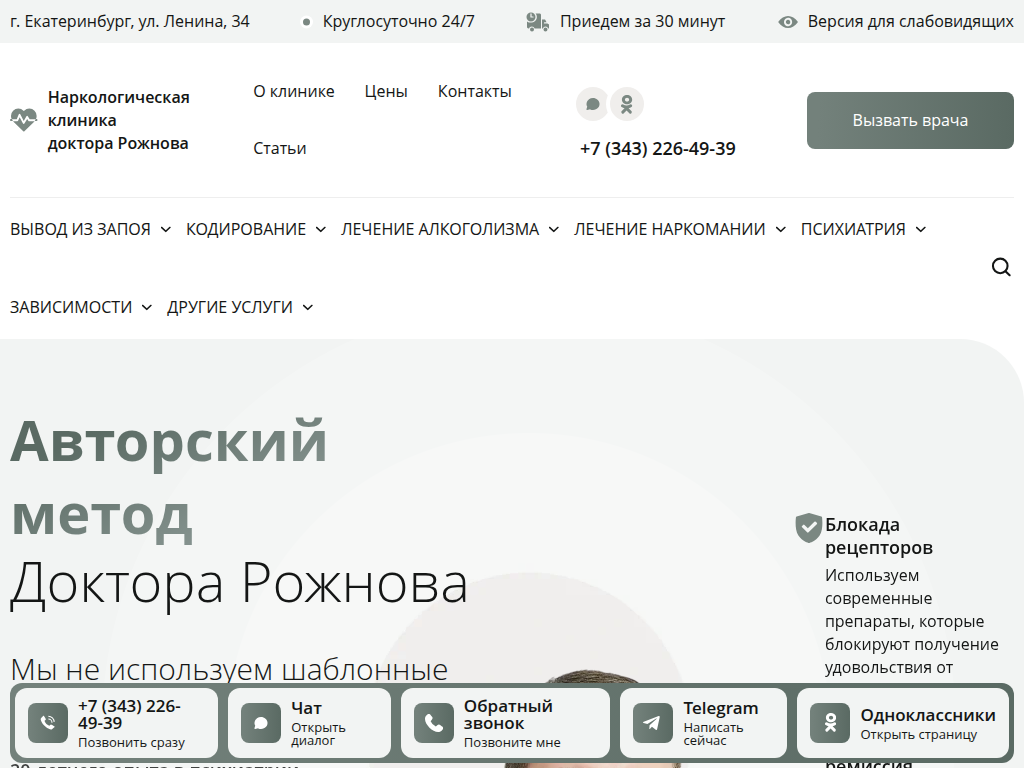Open the Цены link

point(386,91)
